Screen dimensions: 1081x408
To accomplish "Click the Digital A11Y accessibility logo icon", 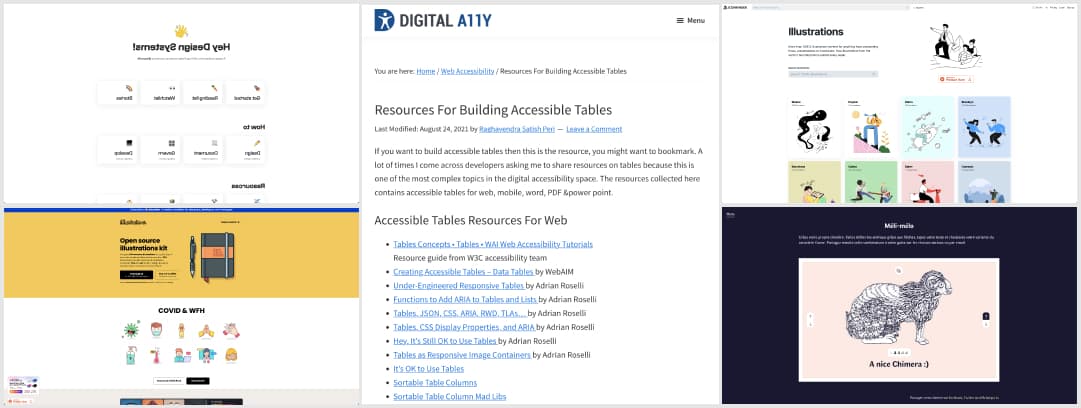I will 384,20.
